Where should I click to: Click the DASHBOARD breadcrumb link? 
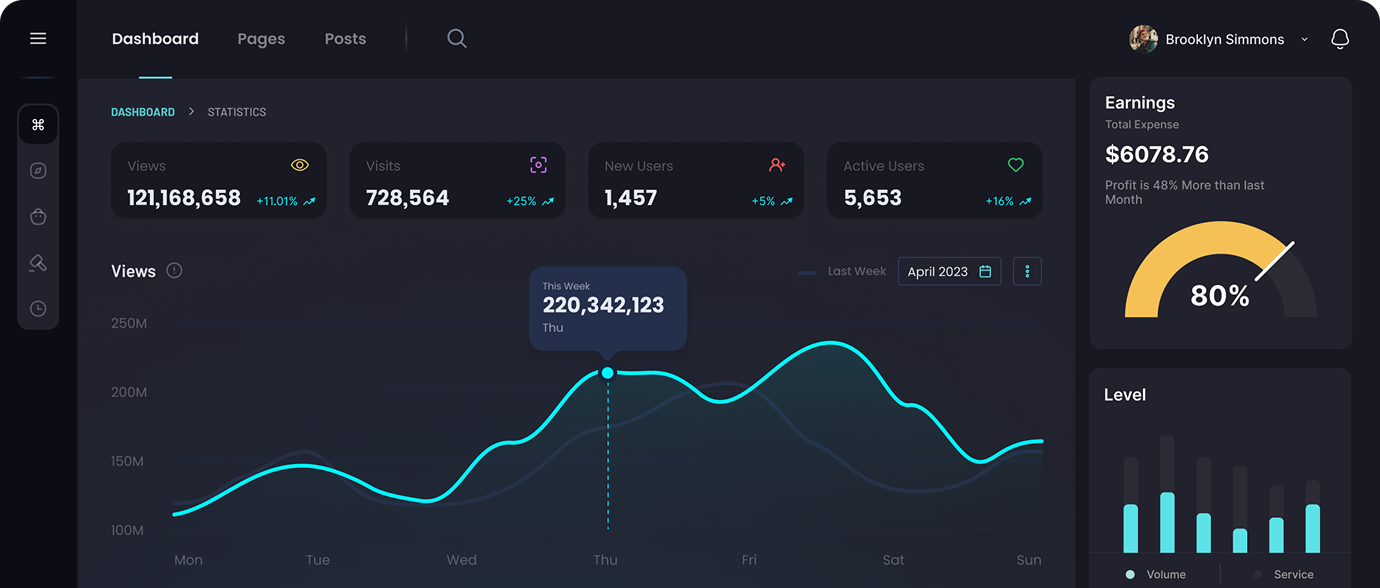(143, 112)
